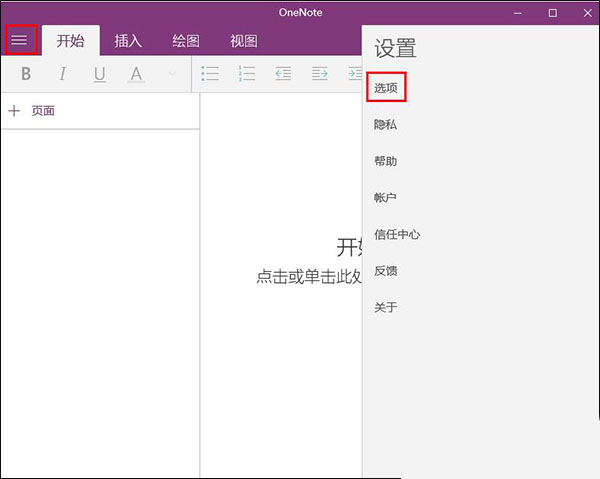Switch to the 开始 tab

click(71, 41)
